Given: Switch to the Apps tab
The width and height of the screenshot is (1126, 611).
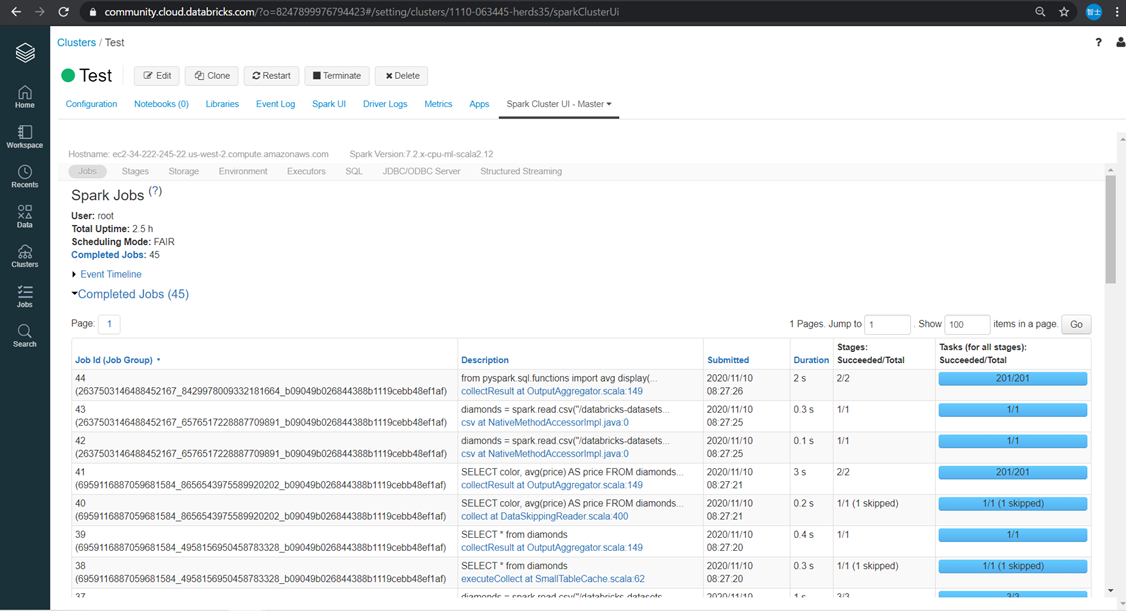Looking at the screenshot, I should (479, 104).
